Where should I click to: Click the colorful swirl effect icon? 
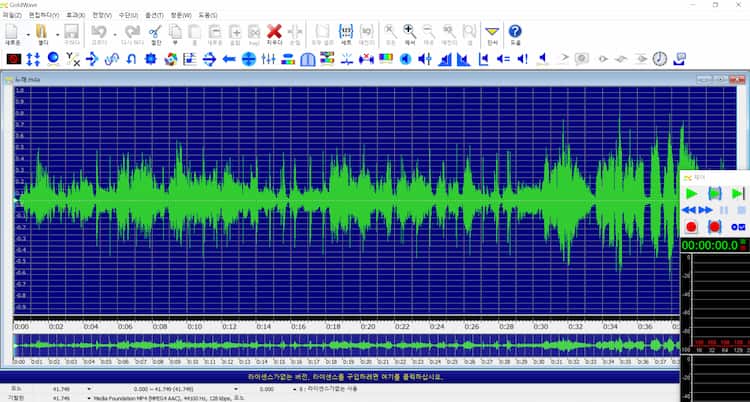[171, 59]
